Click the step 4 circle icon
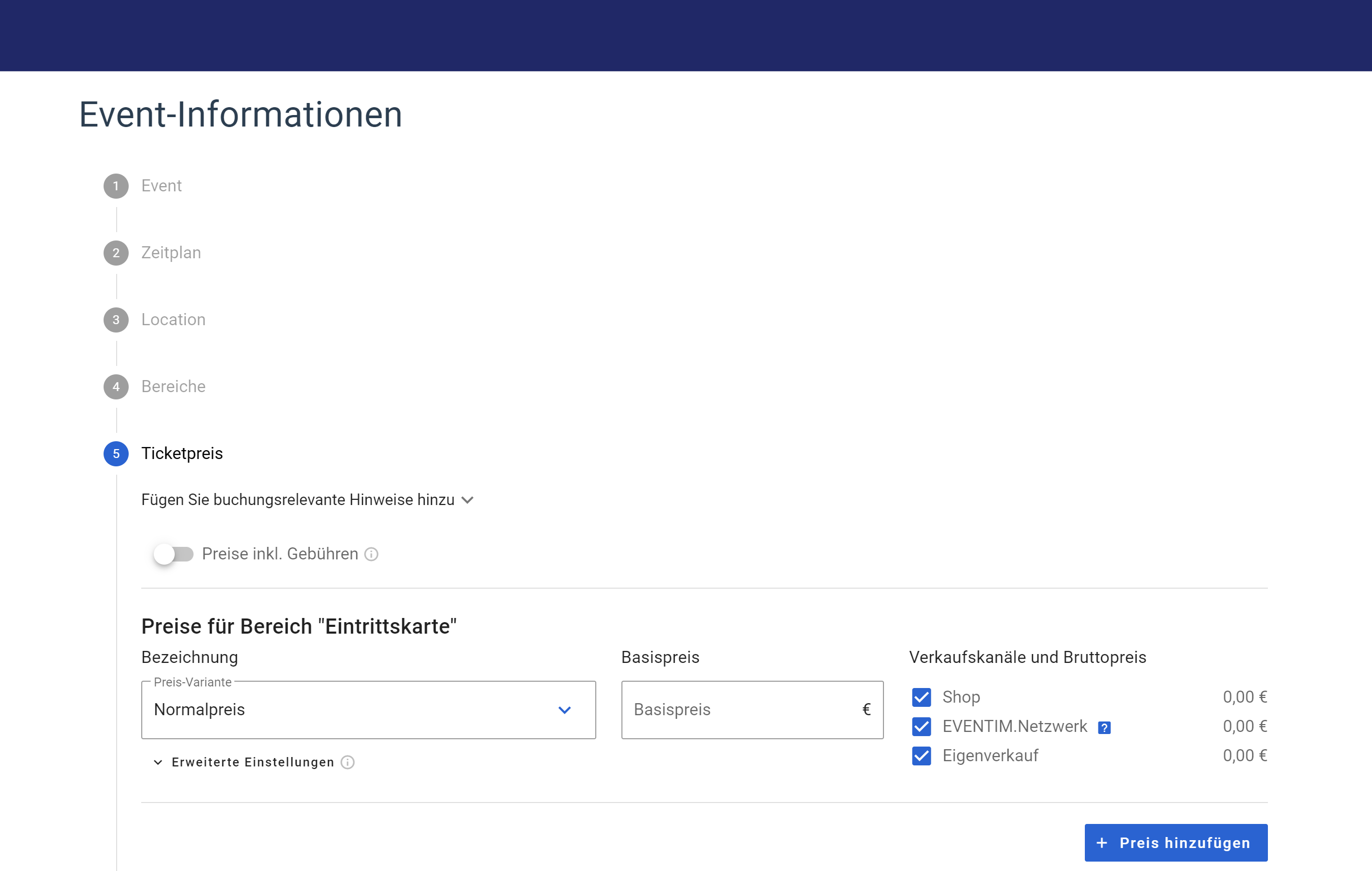Screen dimensions: 1372x871 pyautogui.click(x=116, y=387)
